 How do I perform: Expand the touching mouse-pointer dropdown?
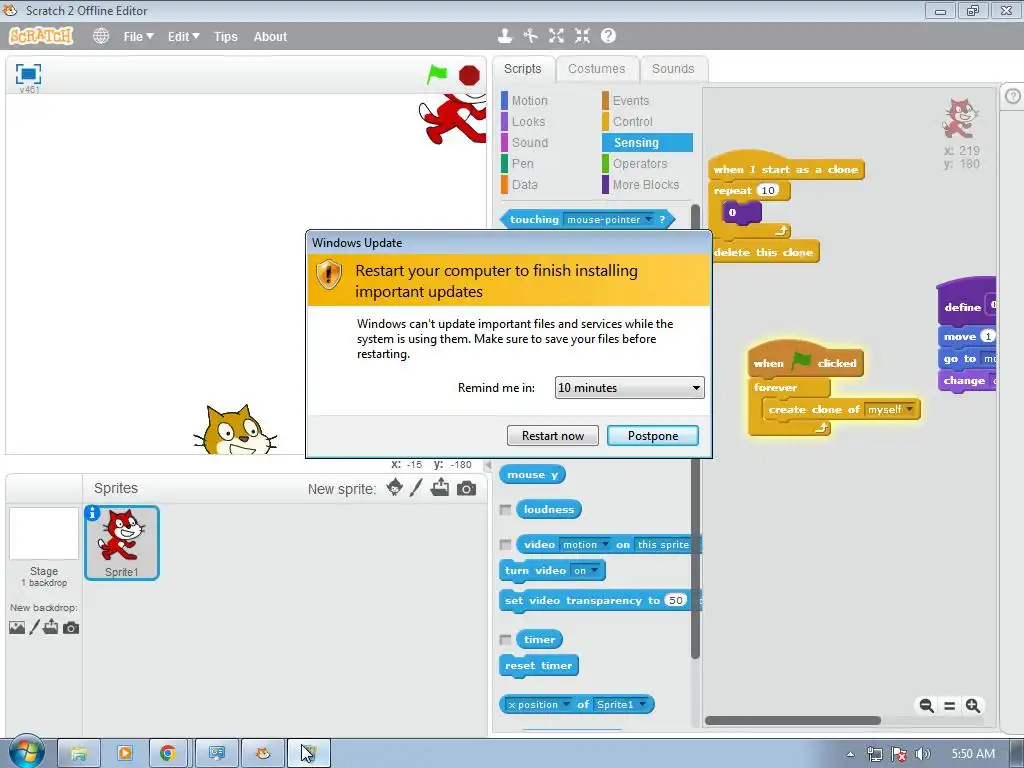point(648,219)
